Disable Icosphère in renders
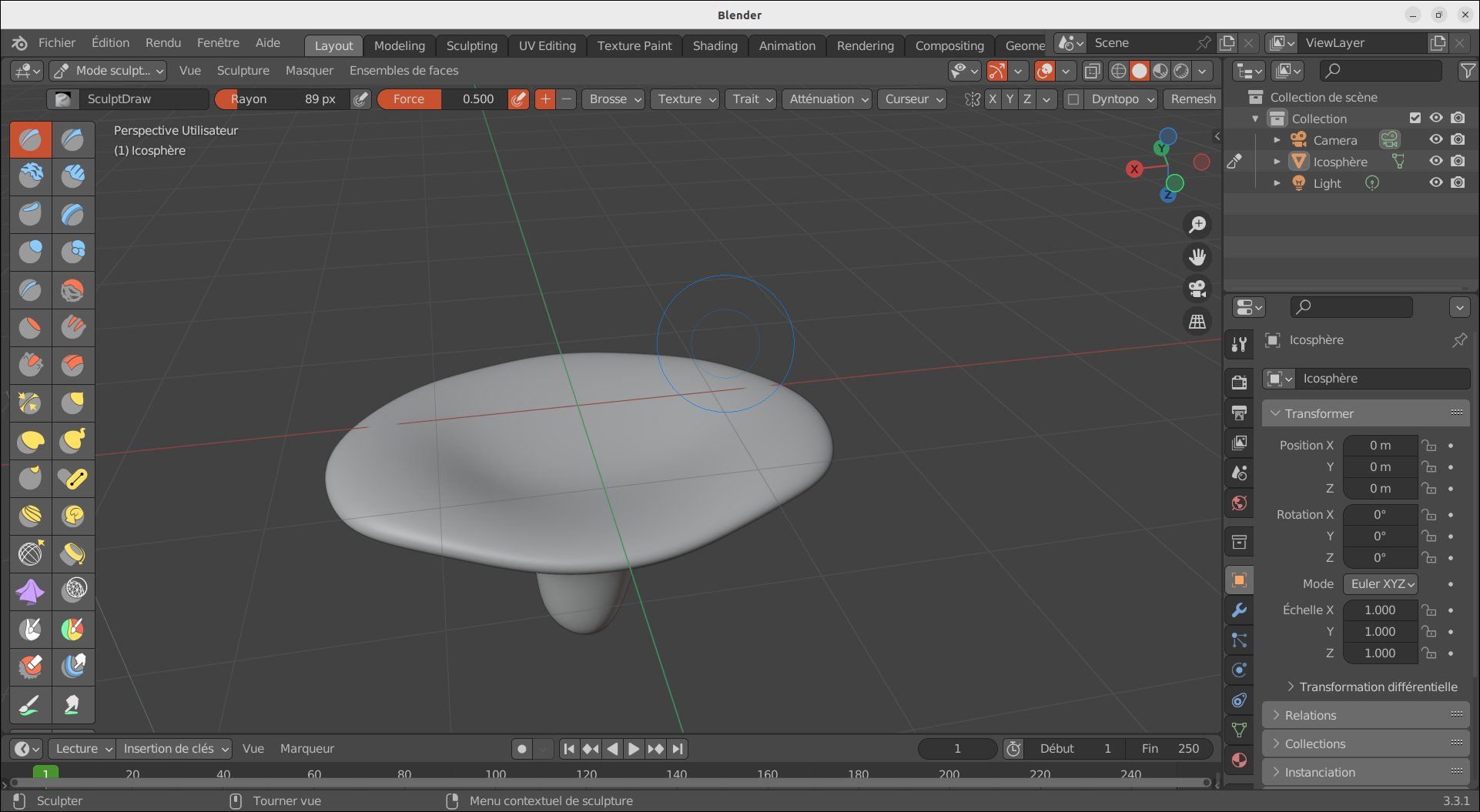This screenshot has width=1480, height=812. click(x=1458, y=162)
